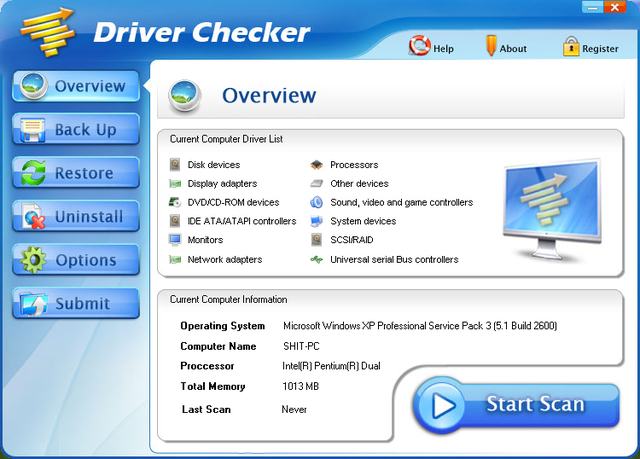This screenshot has width=640, height=459.
Task: Open the Uninstall section
Action: coord(76,217)
